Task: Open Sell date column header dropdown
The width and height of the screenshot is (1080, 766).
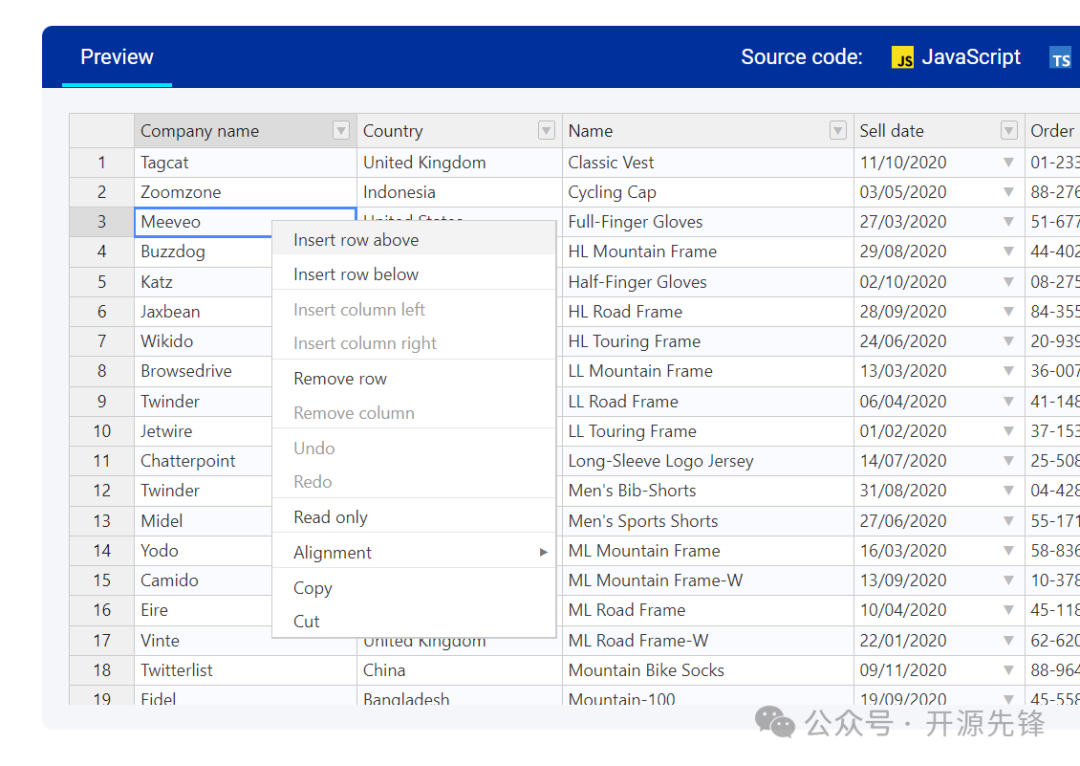Action: coord(1009,131)
